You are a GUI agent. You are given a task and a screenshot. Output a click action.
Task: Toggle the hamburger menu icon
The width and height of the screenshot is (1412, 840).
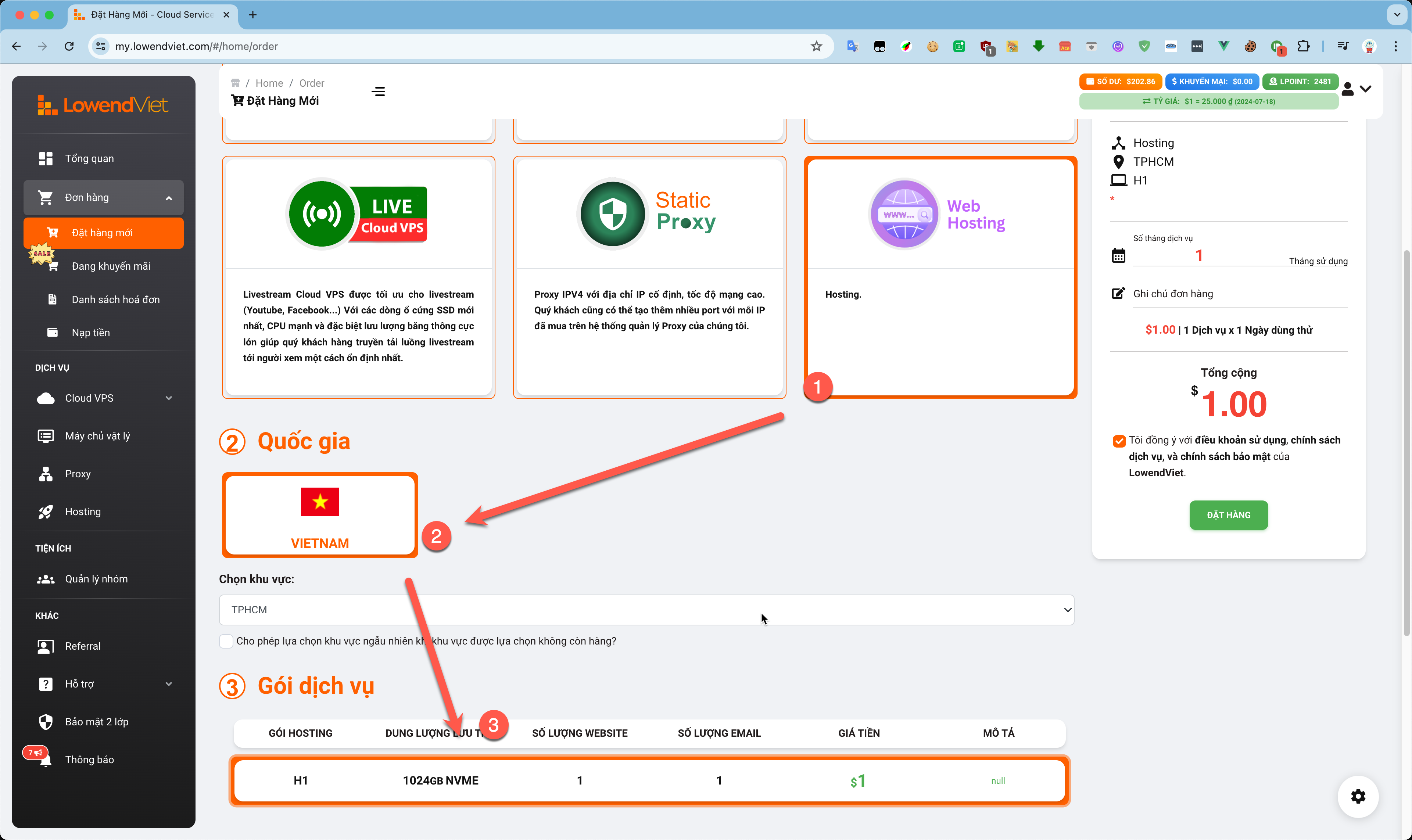[x=378, y=92]
